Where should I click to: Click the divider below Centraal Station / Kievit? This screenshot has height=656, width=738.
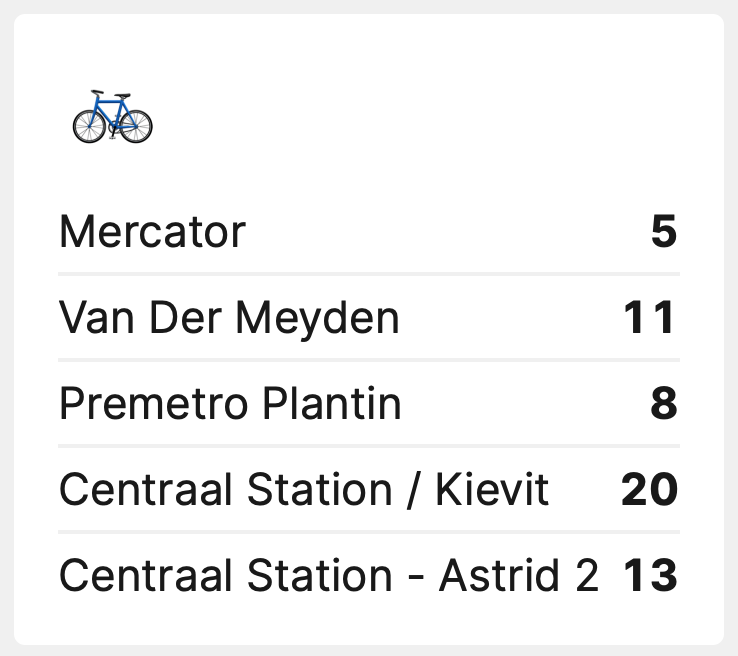(x=368, y=531)
